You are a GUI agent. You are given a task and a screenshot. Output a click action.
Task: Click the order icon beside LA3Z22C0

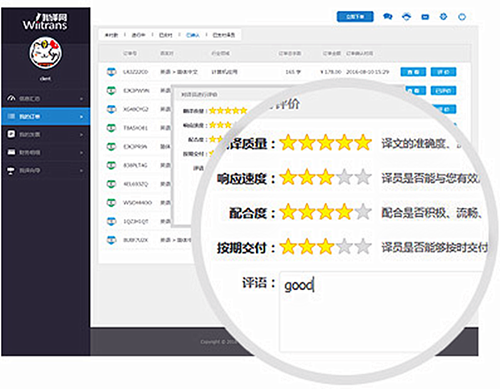[x=111, y=72]
